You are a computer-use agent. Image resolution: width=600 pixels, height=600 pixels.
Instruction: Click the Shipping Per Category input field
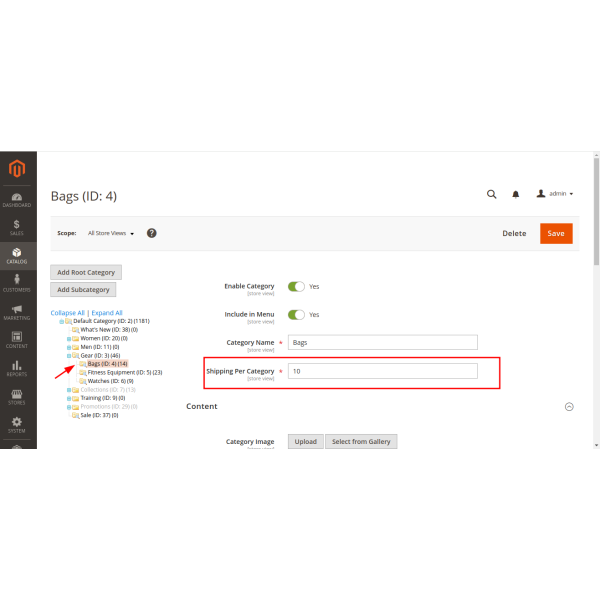click(383, 371)
